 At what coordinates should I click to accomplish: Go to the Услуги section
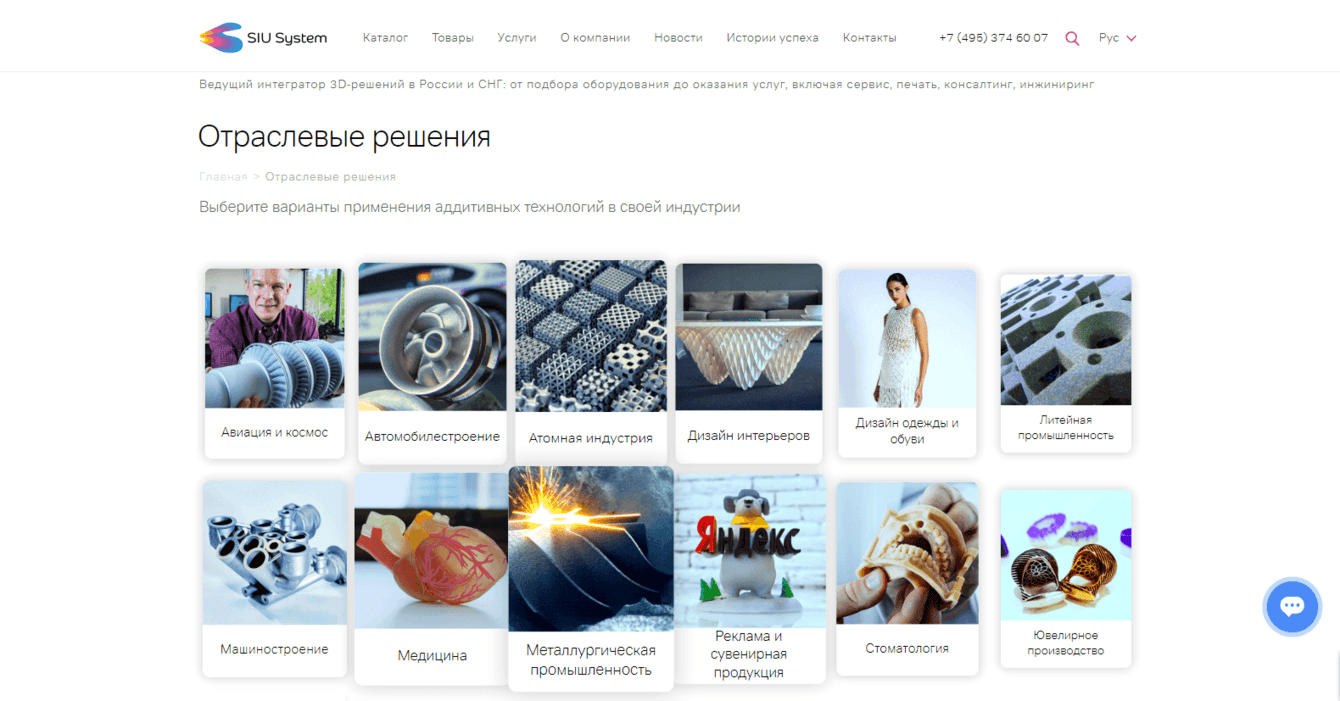pyautogui.click(x=517, y=38)
